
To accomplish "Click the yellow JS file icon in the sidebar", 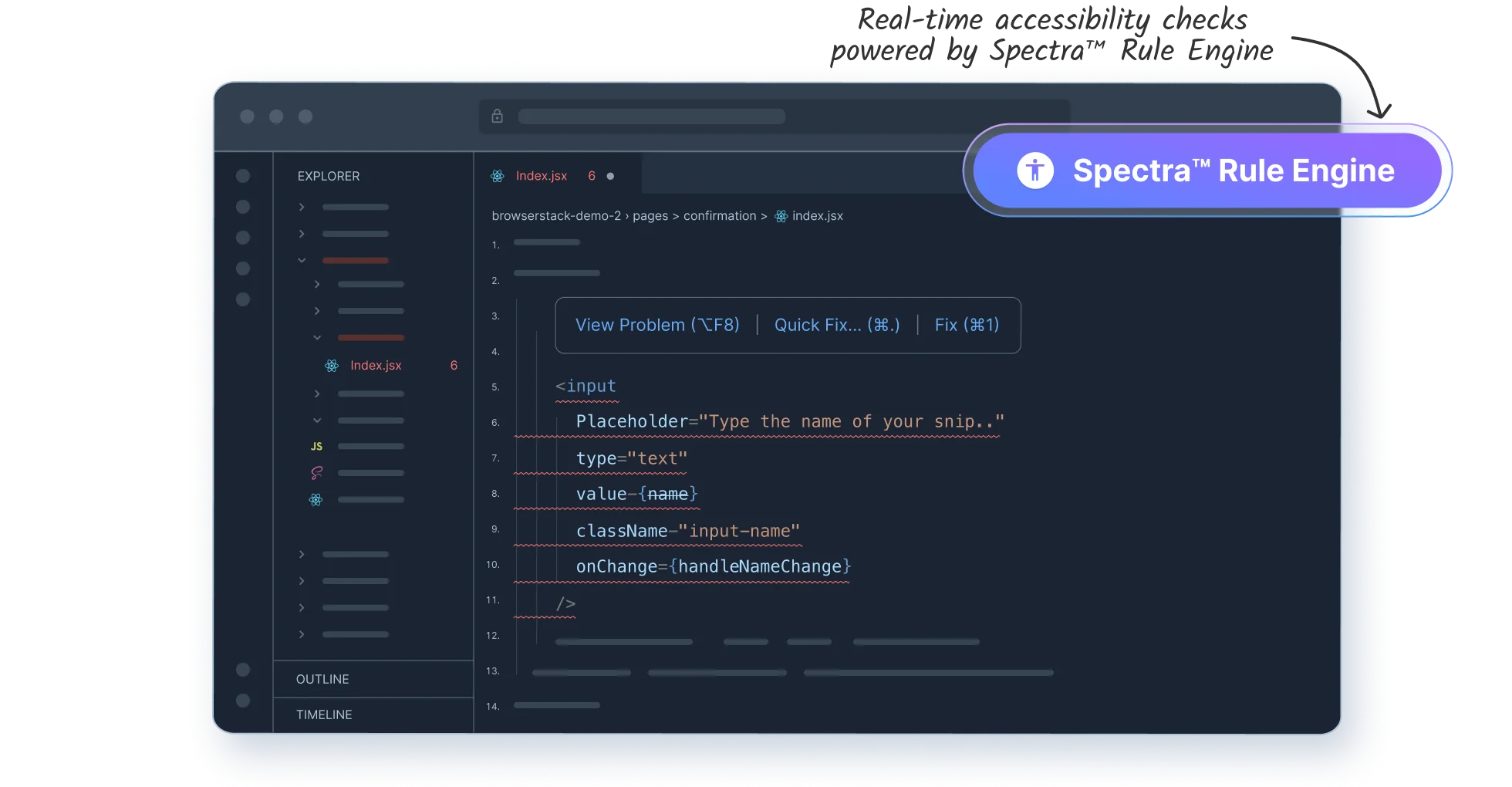I will pos(315,446).
